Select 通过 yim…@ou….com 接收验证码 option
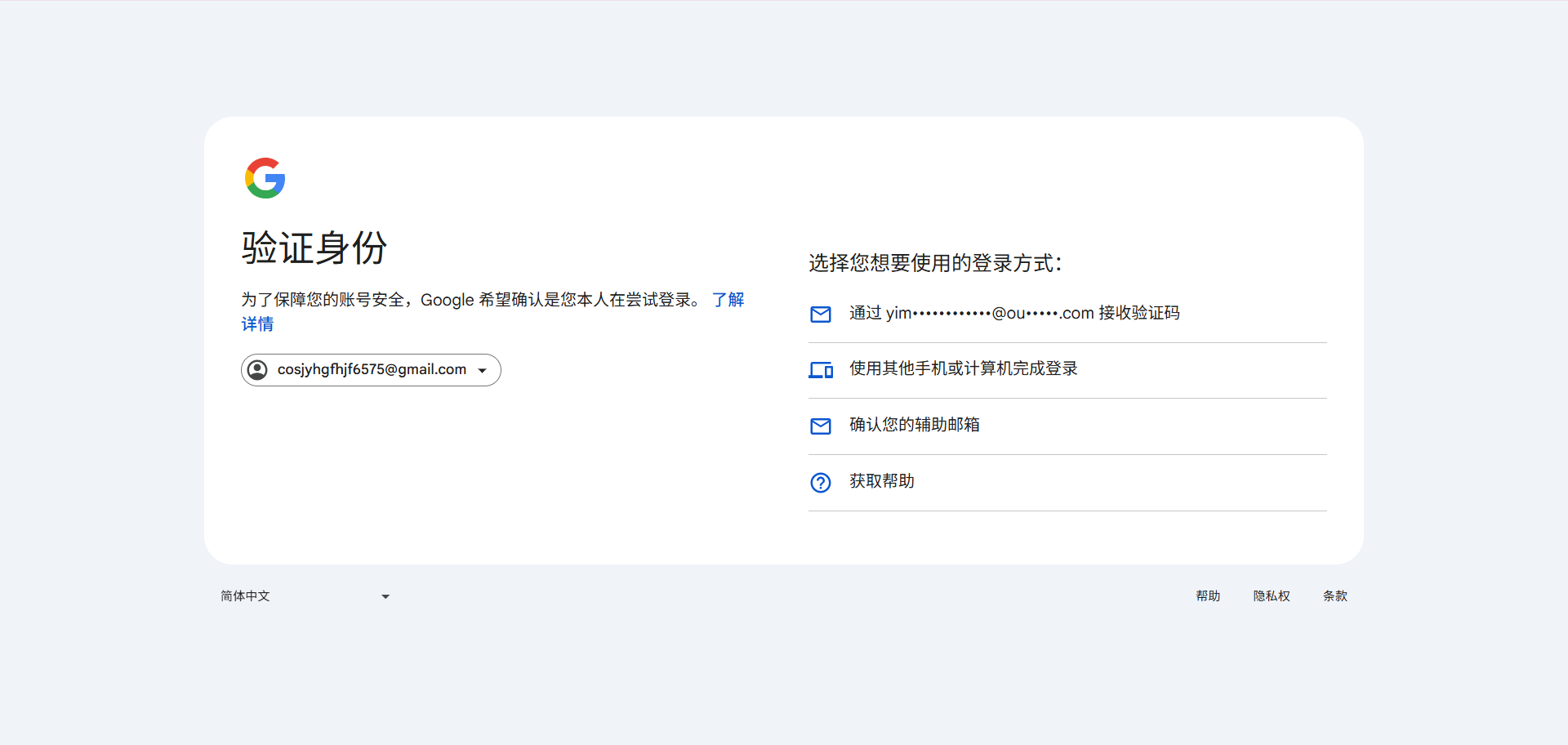Viewport: 1568px width, 745px height. 1013,314
